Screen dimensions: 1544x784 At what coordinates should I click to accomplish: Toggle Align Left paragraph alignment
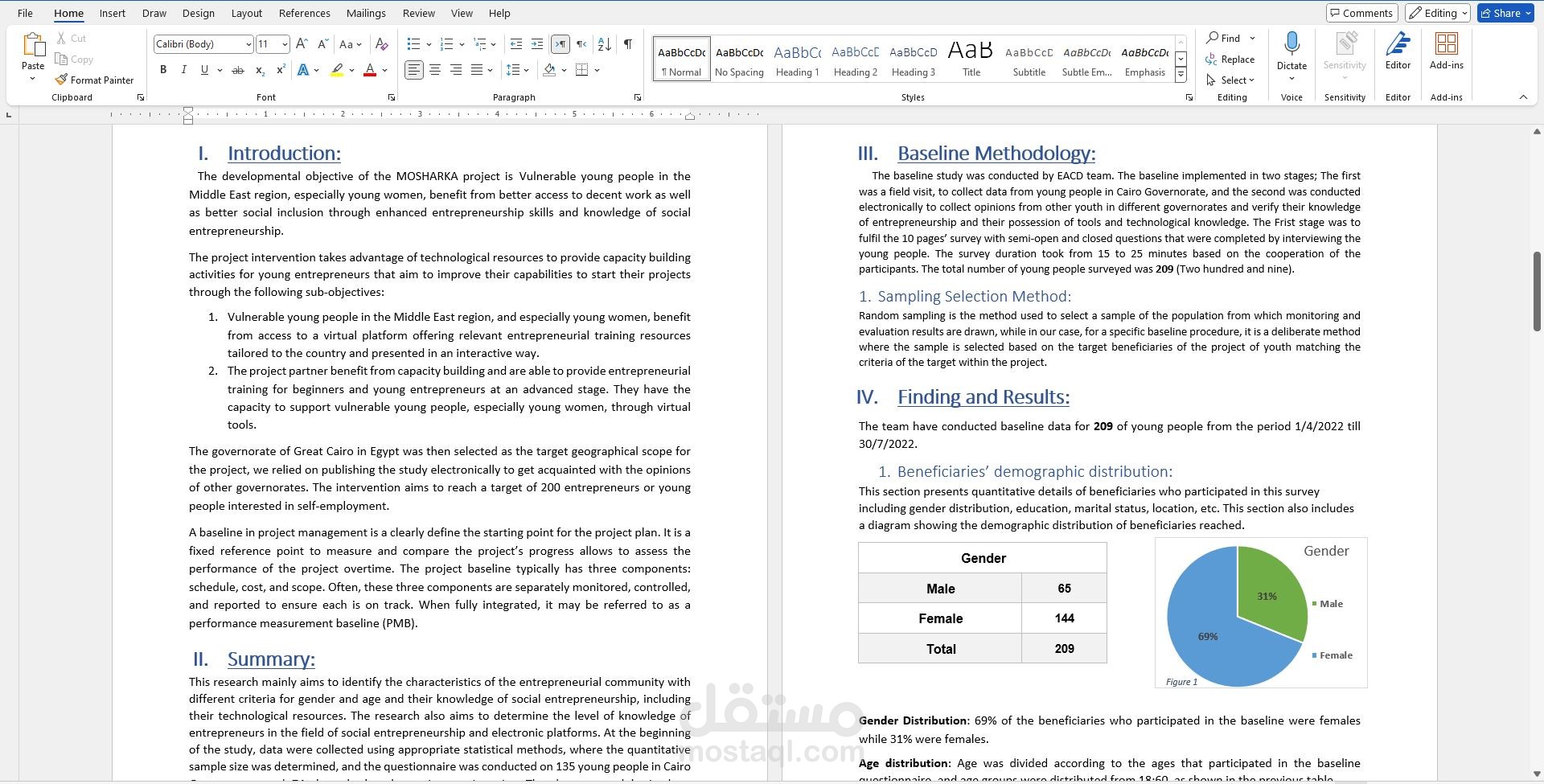(413, 70)
